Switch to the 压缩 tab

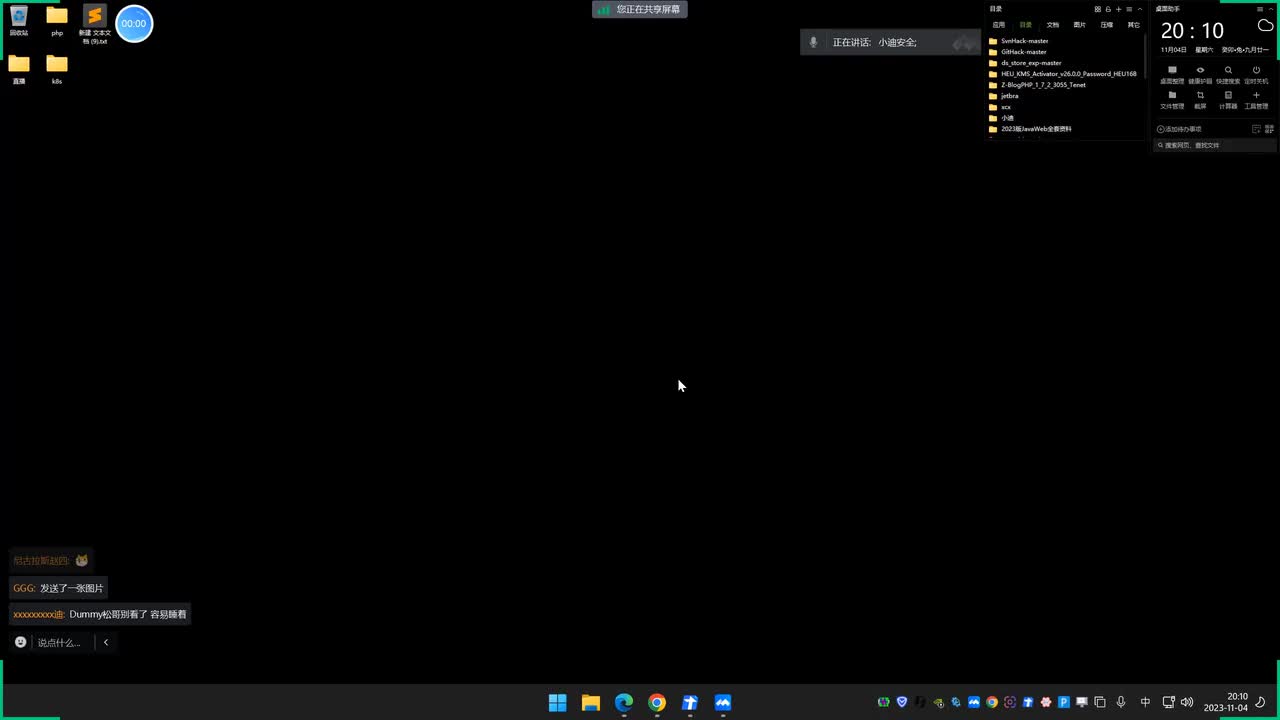1106,25
